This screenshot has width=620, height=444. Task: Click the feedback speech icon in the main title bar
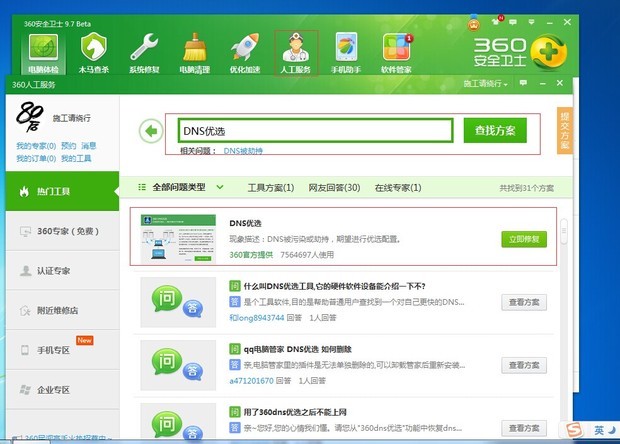tap(513, 22)
